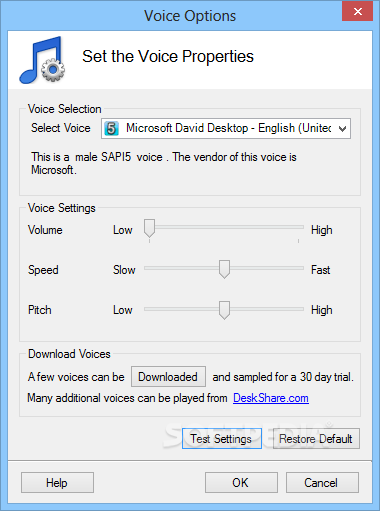380x511 pixels.
Task: Click the 'Speed' label
Action: [43, 270]
